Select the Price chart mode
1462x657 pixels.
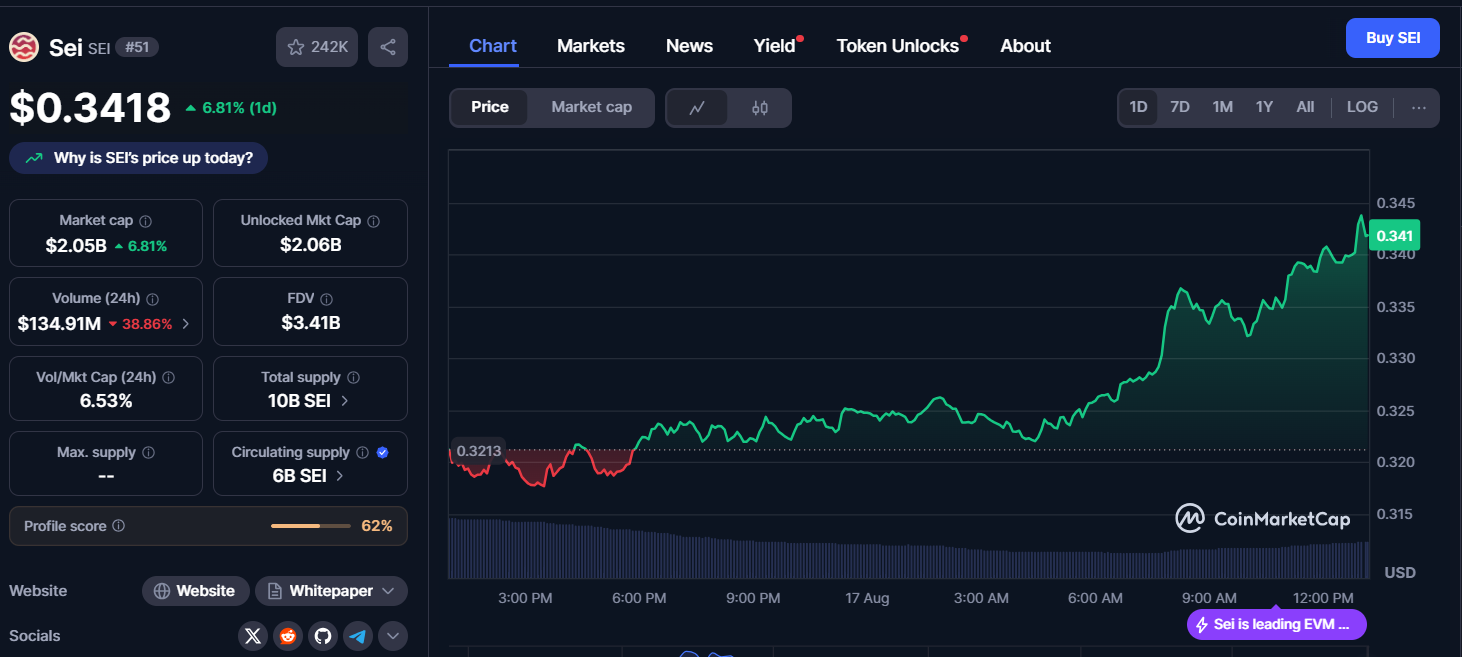(x=490, y=108)
